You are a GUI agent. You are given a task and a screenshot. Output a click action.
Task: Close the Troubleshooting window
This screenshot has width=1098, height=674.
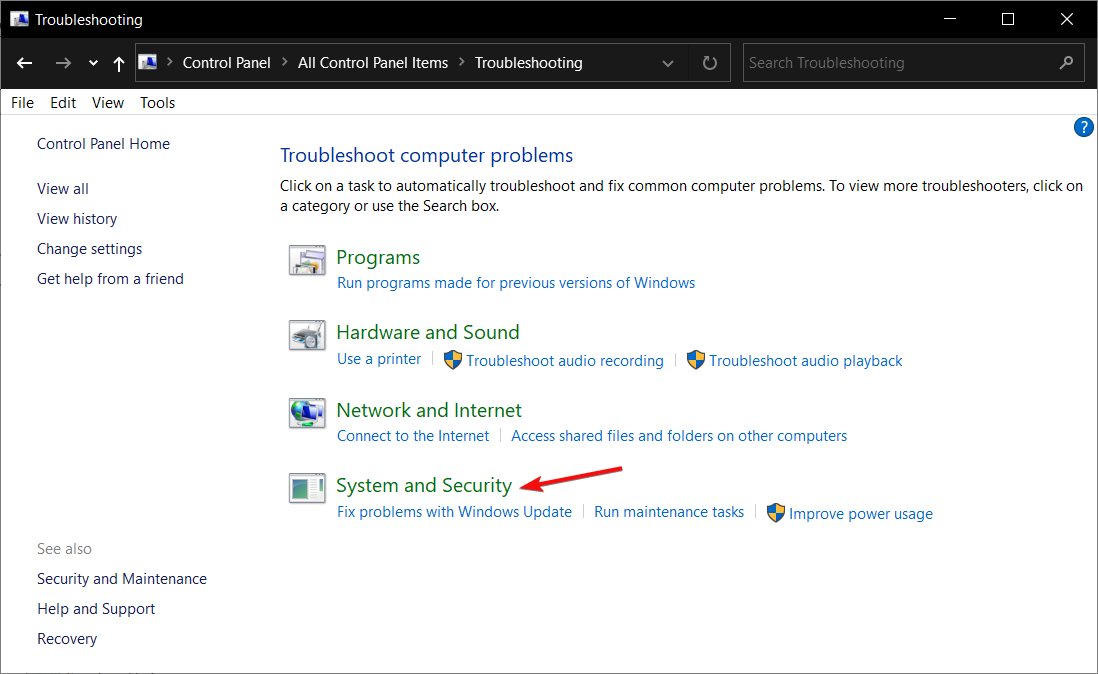[x=1066, y=19]
